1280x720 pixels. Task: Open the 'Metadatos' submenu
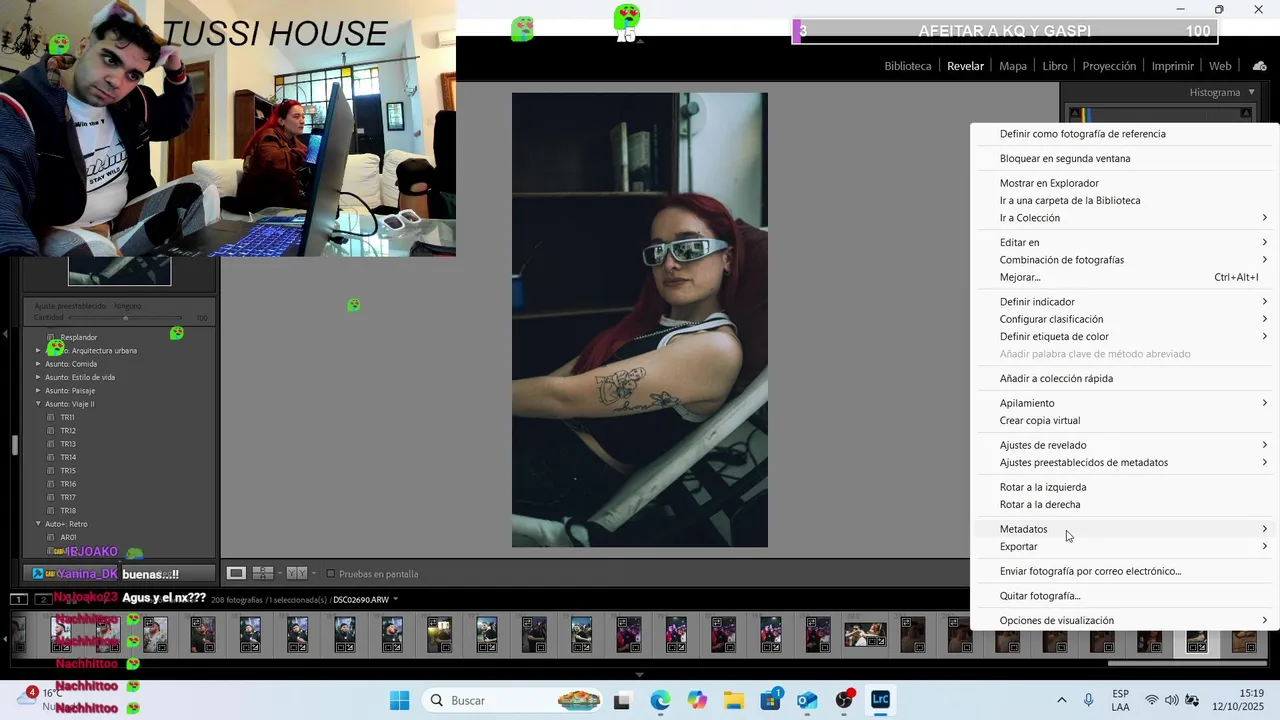(1125, 529)
